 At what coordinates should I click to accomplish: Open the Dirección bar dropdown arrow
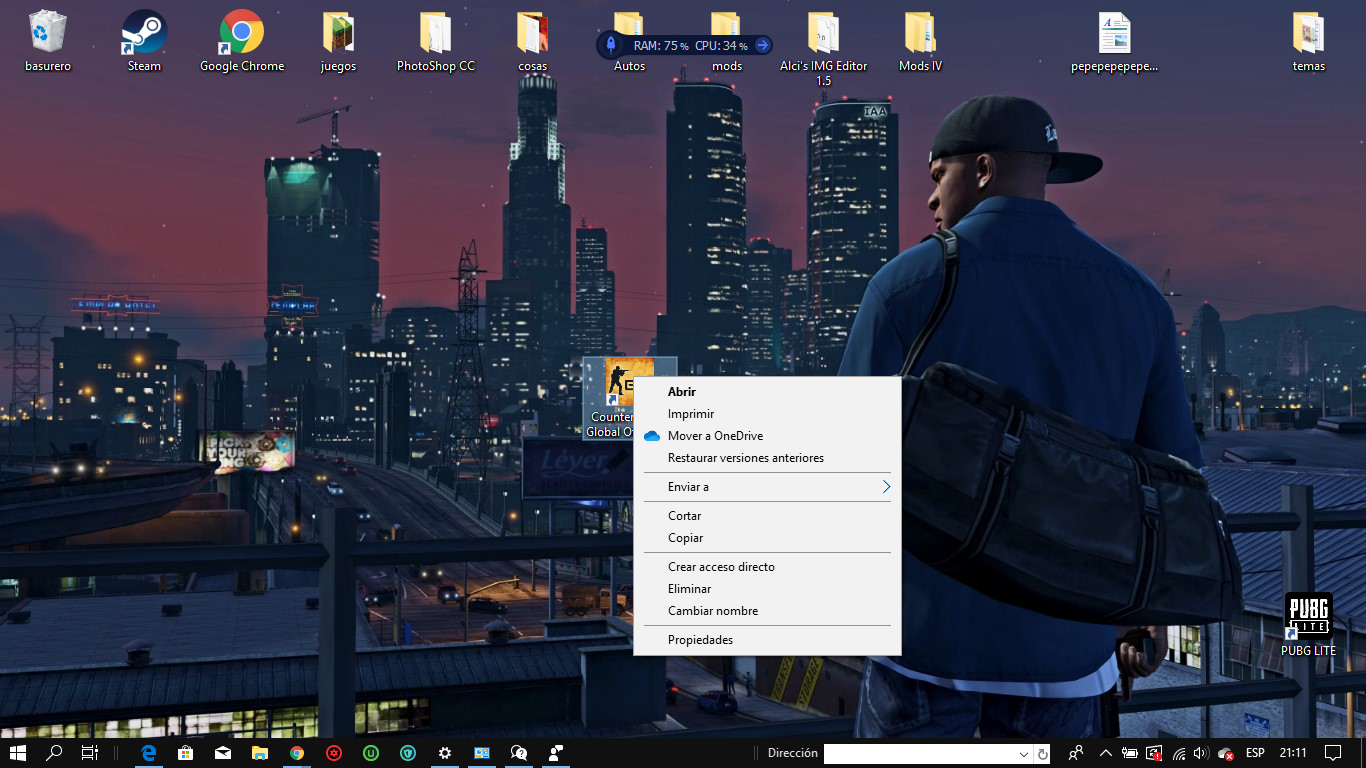click(x=1022, y=753)
